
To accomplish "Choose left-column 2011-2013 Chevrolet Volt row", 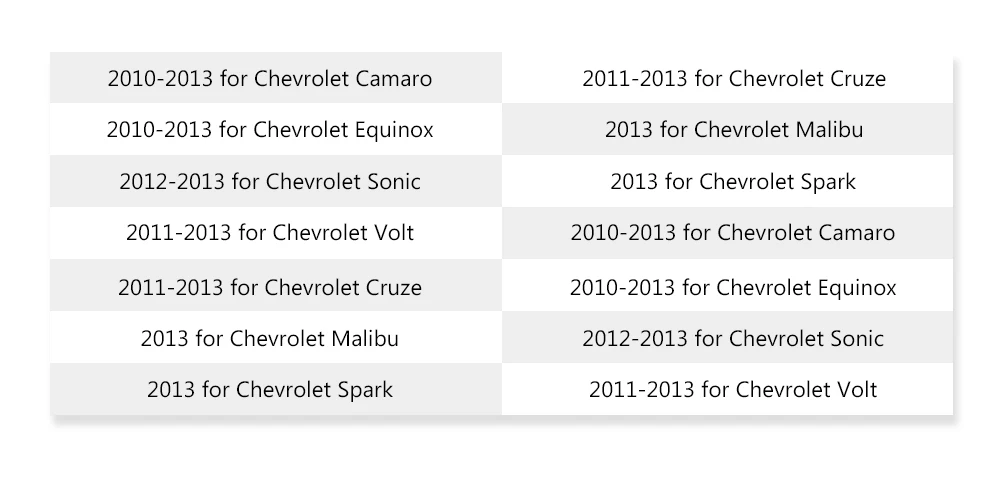I will point(276,233).
